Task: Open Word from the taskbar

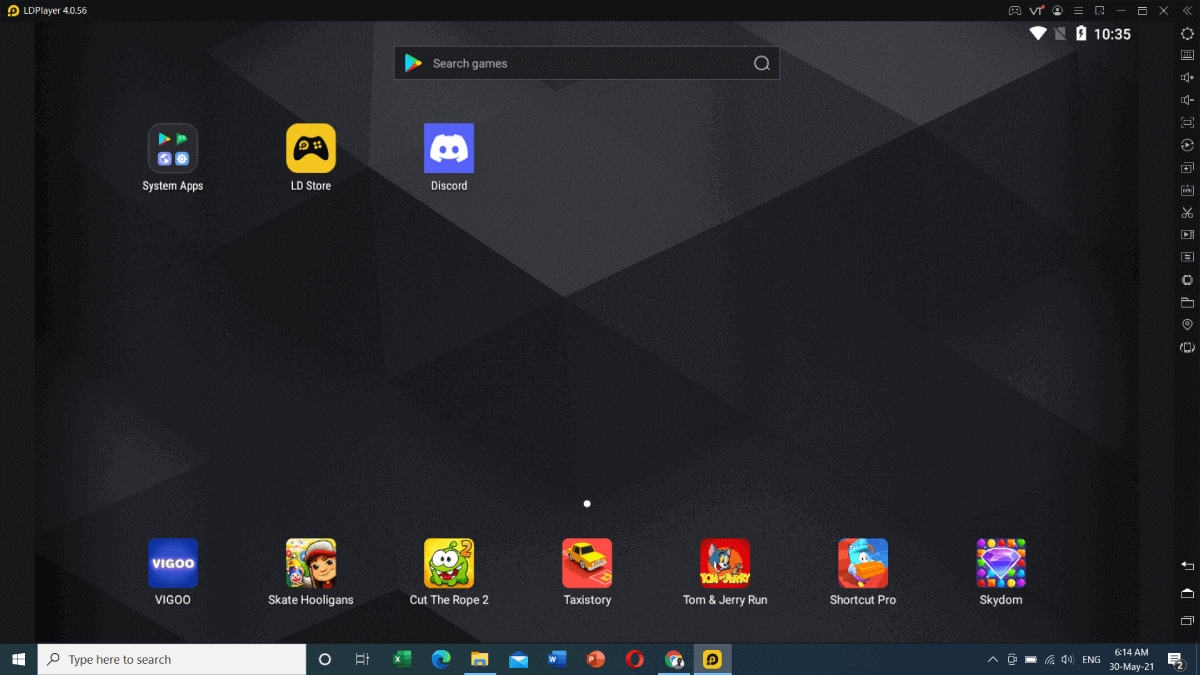Action: coord(557,659)
